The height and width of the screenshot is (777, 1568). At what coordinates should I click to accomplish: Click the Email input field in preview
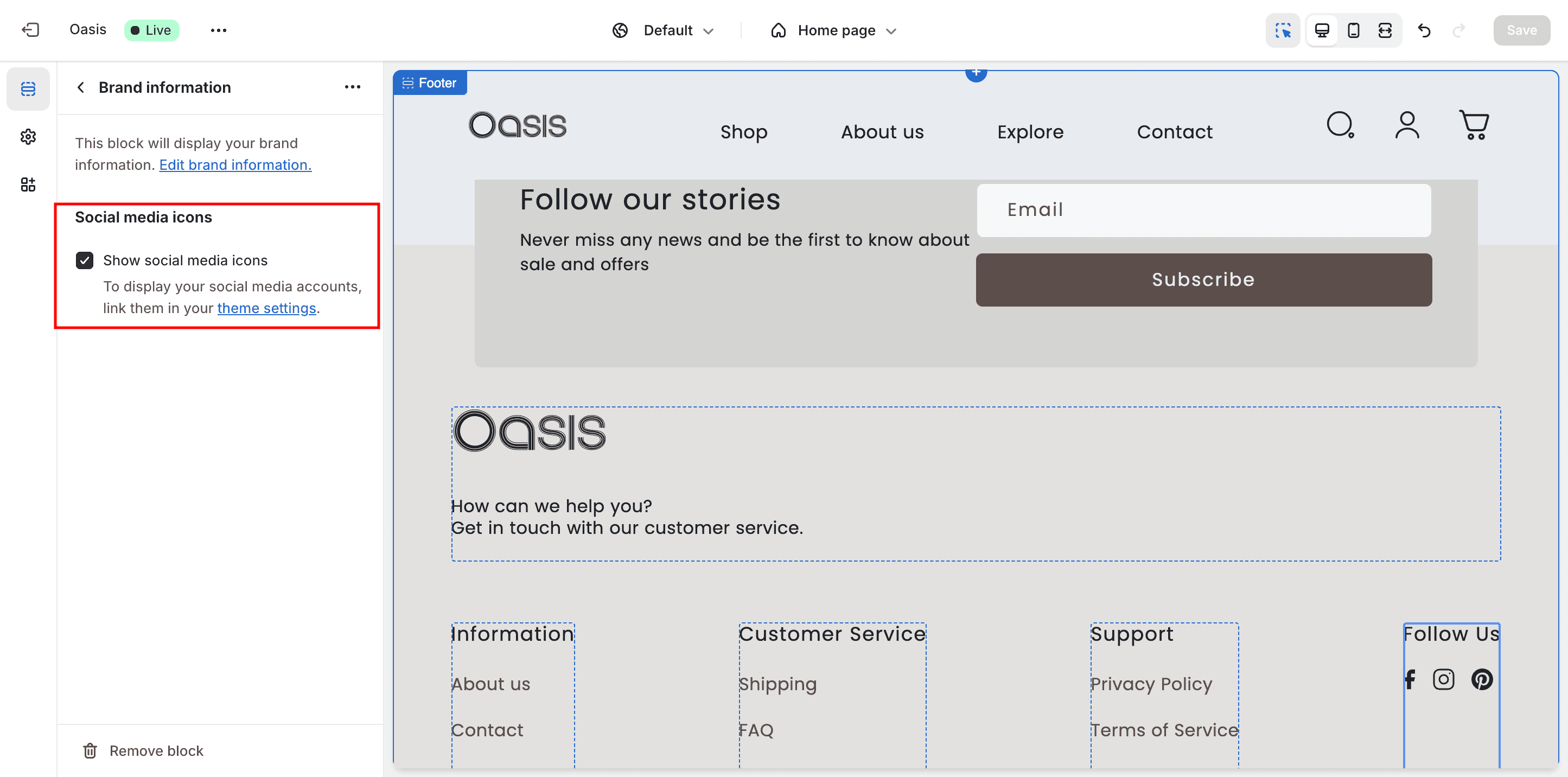pos(1203,210)
